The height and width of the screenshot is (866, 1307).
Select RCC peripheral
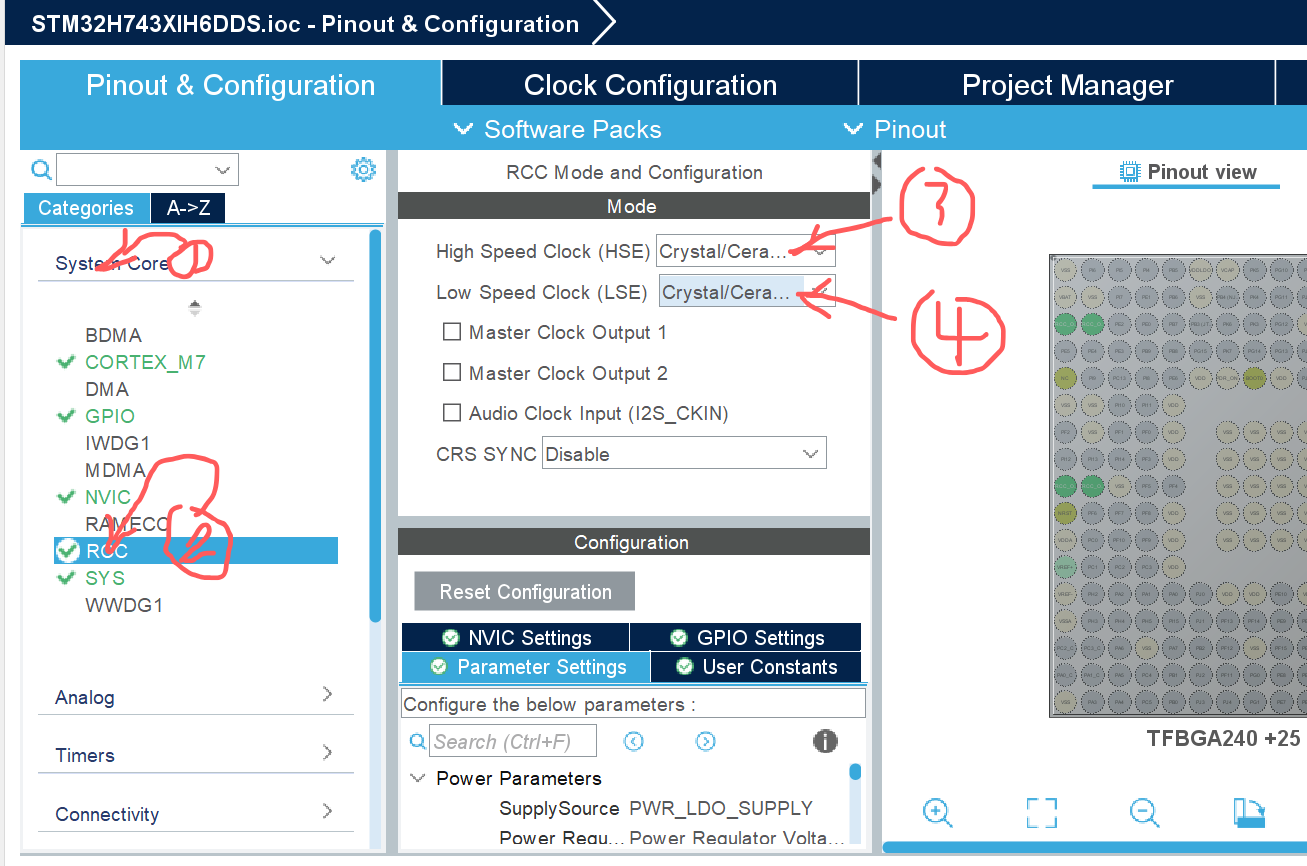coord(196,551)
